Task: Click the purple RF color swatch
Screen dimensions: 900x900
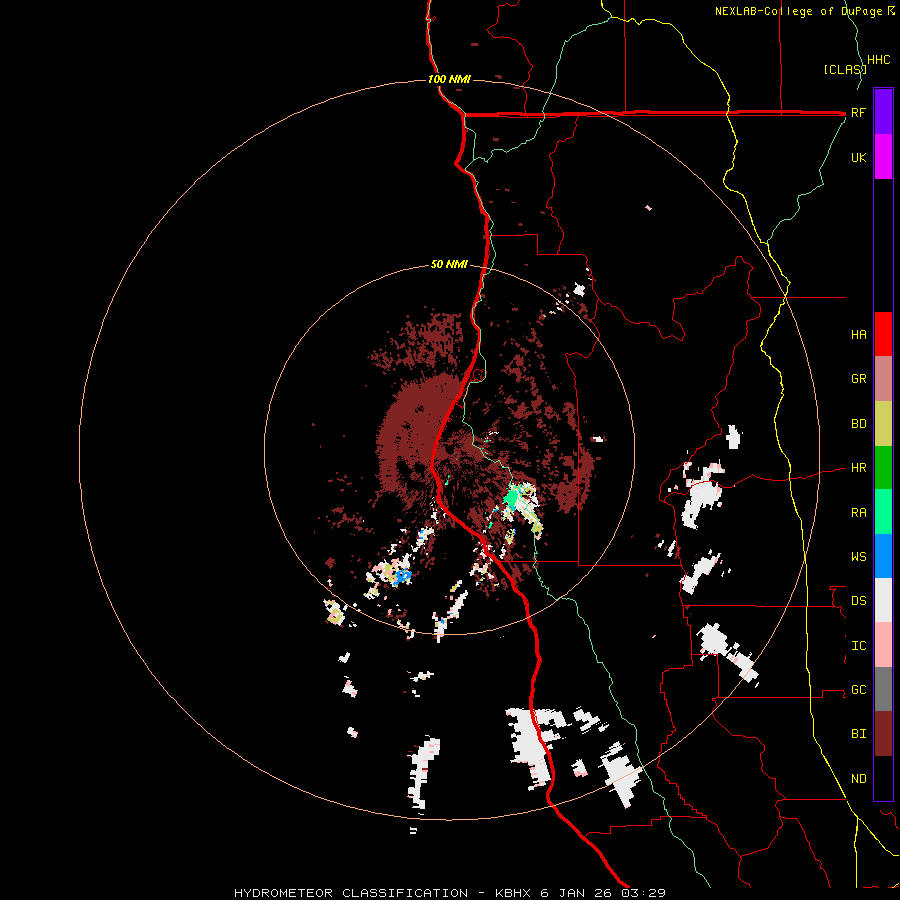Action: point(883,112)
